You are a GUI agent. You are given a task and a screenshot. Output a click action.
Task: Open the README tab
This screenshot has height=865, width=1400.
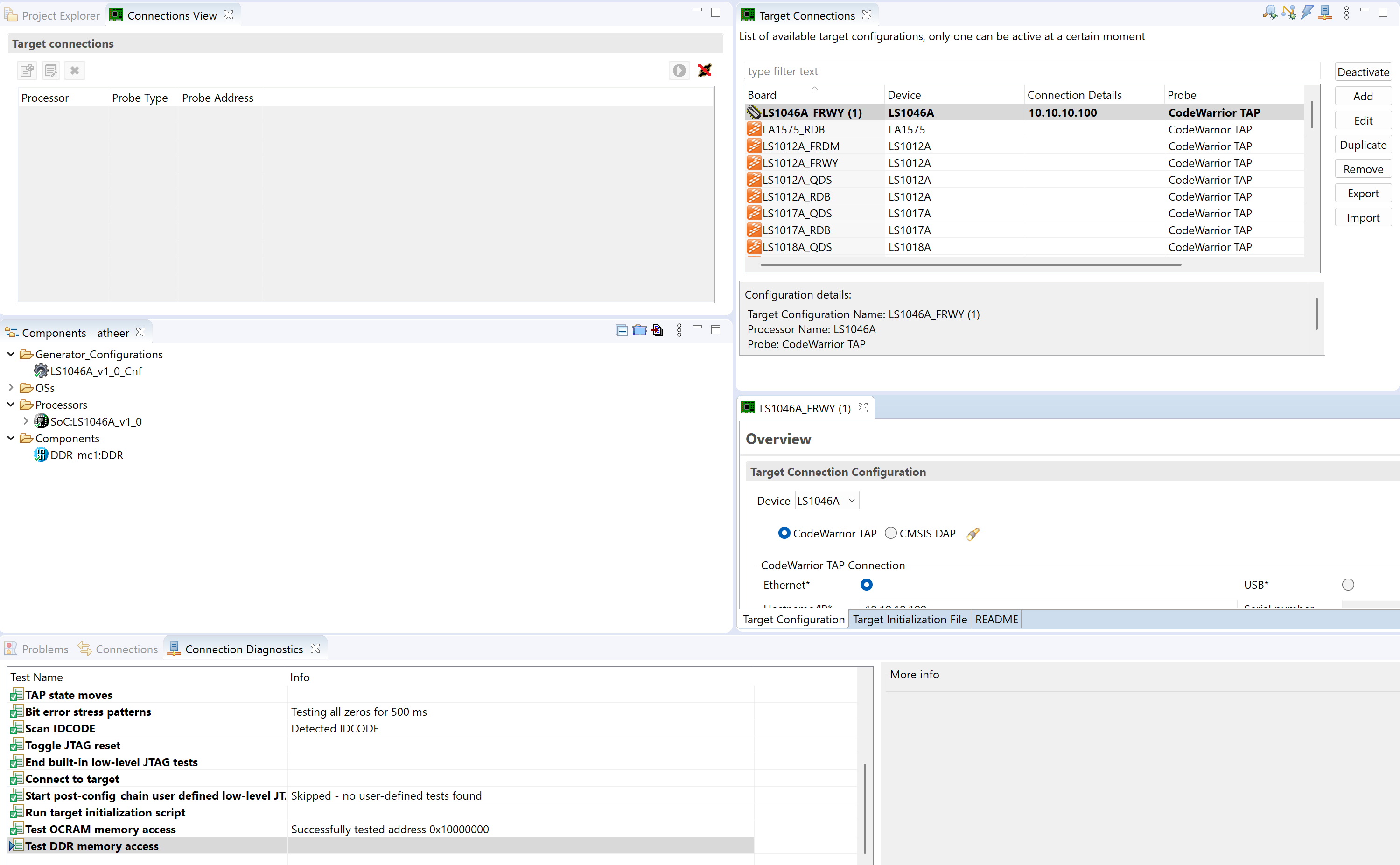(996, 620)
